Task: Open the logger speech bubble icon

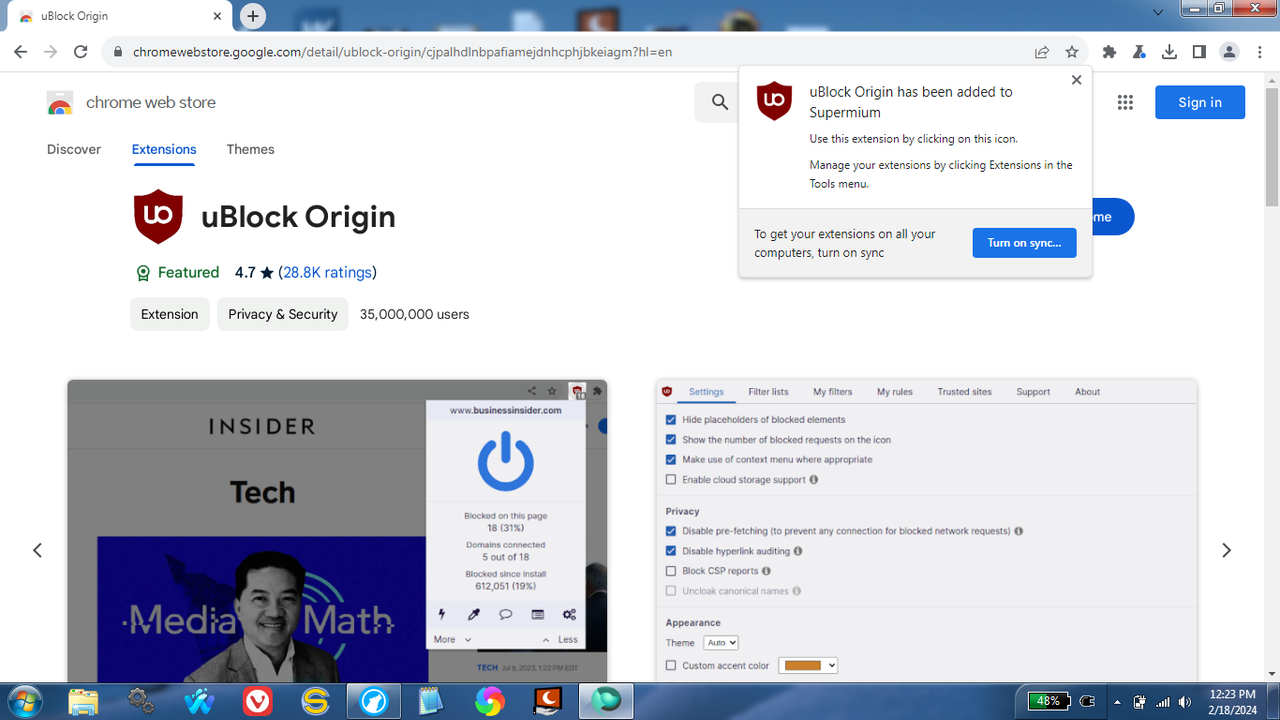Action: tap(505, 614)
